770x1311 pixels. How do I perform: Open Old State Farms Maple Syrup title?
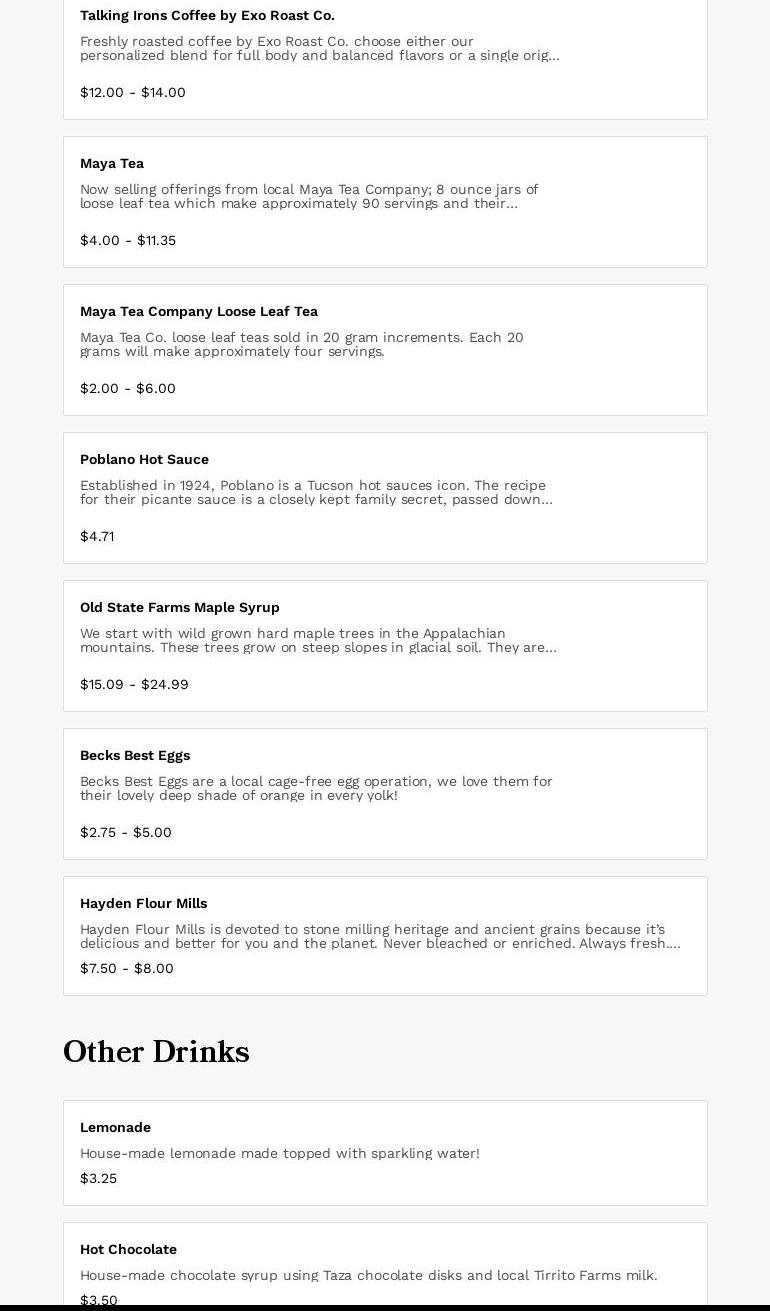pos(180,608)
